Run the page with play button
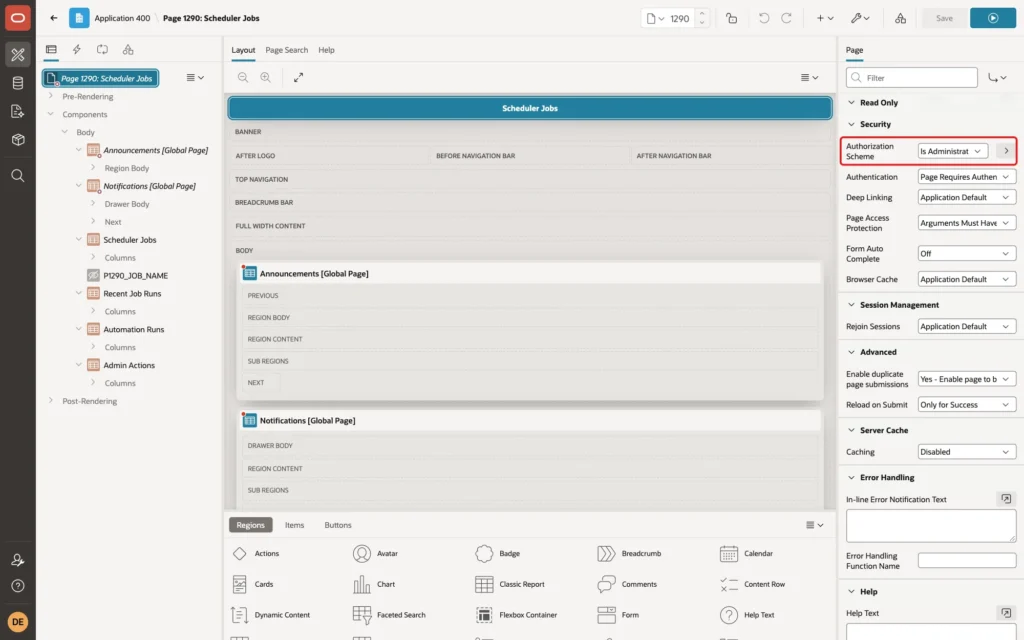This screenshot has height=640, width=1024. pos(993,18)
